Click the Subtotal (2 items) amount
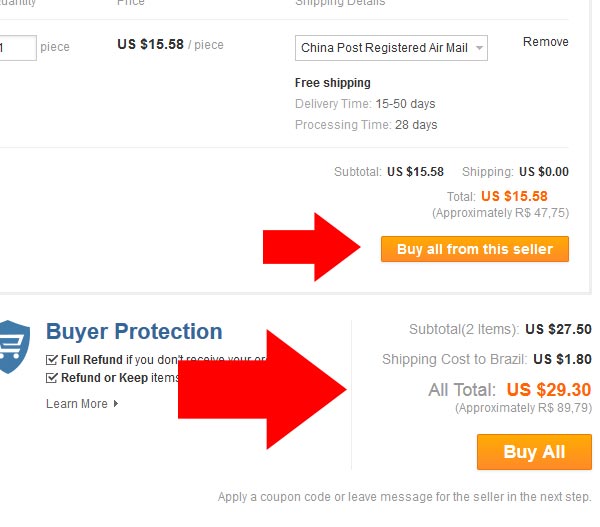Image resolution: width=600 pixels, height=527 pixels. pos(558,329)
